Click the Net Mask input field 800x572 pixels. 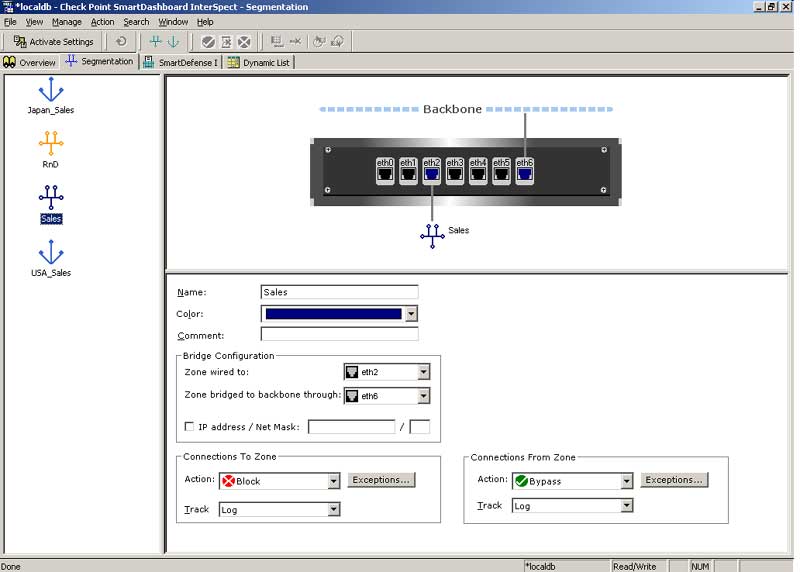pyautogui.click(x=420, y=427)
